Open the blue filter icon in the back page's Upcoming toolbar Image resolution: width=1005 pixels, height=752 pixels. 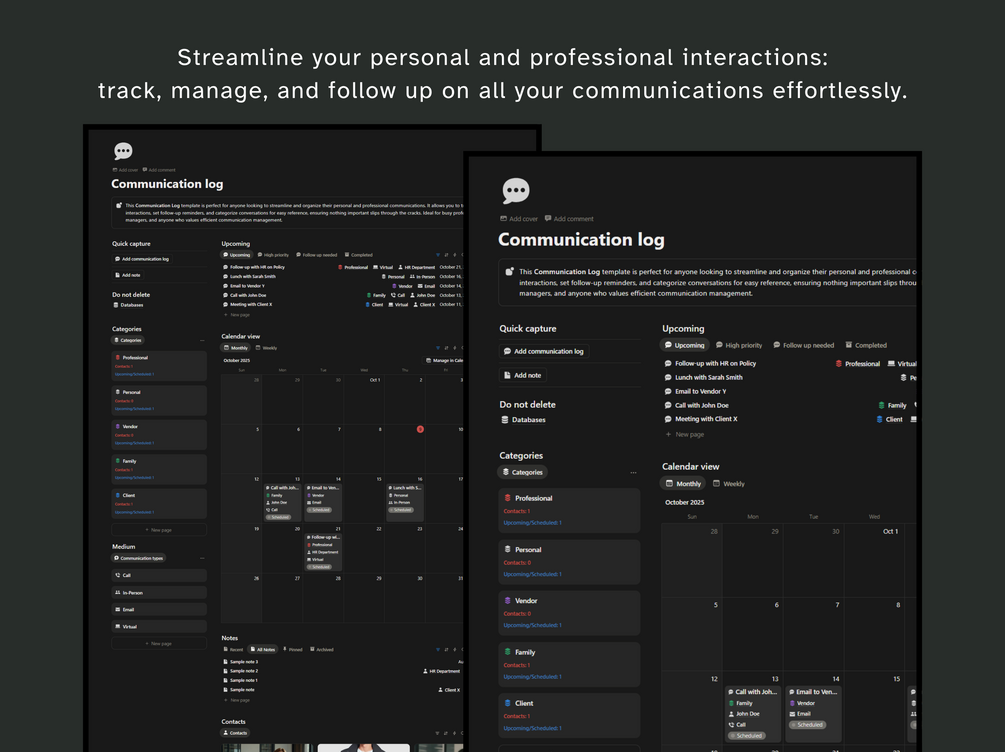coord(438,255)
